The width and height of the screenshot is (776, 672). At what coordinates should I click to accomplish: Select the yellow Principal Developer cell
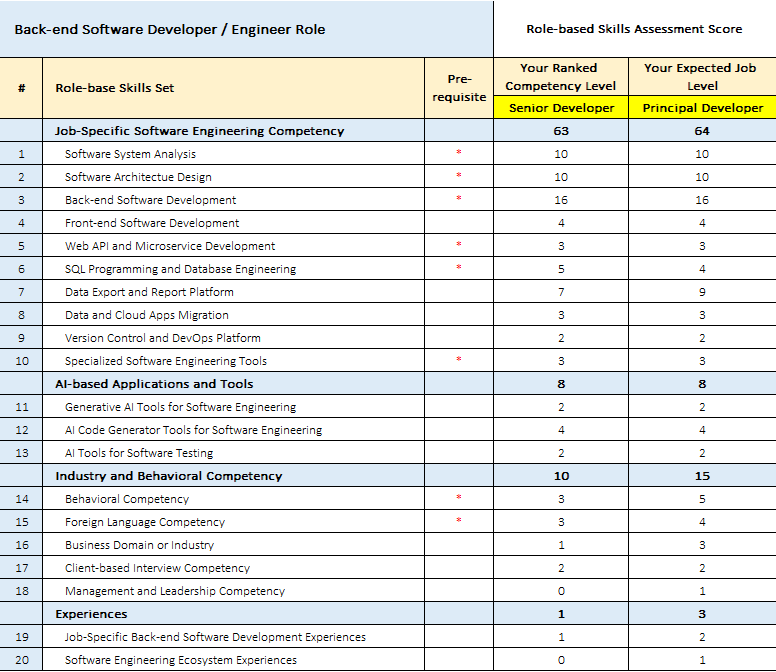(702, 108)
